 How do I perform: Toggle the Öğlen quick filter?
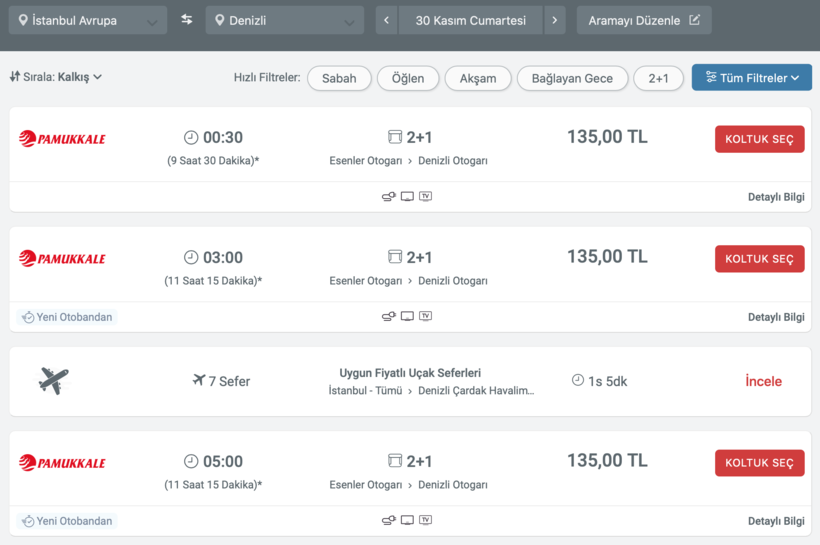(x=408, y=78)
